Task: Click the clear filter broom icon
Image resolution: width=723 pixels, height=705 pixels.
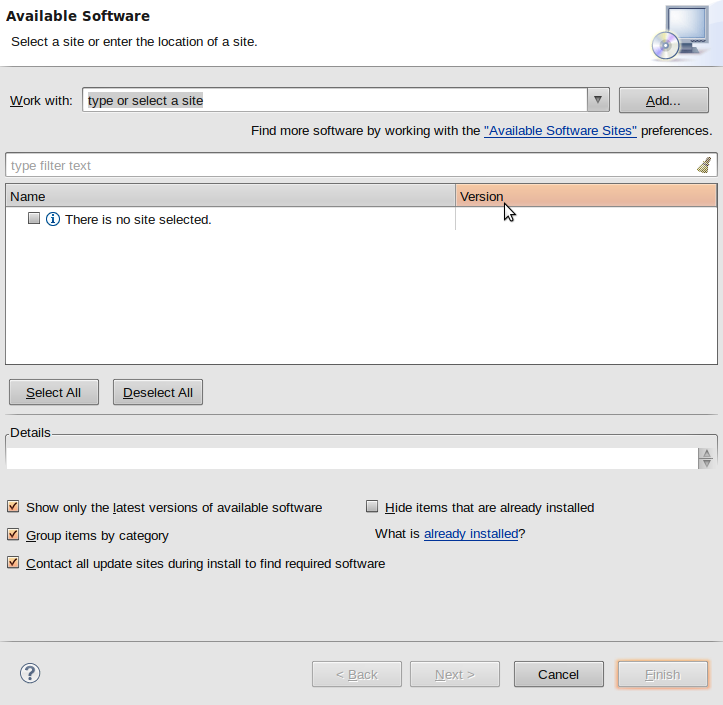Action: pos(704,165)
